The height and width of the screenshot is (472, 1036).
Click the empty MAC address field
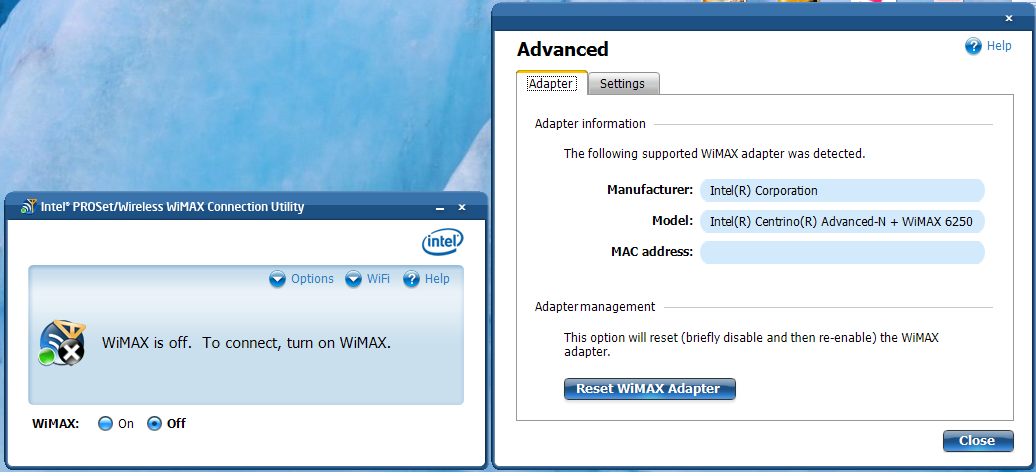point(842,252)
